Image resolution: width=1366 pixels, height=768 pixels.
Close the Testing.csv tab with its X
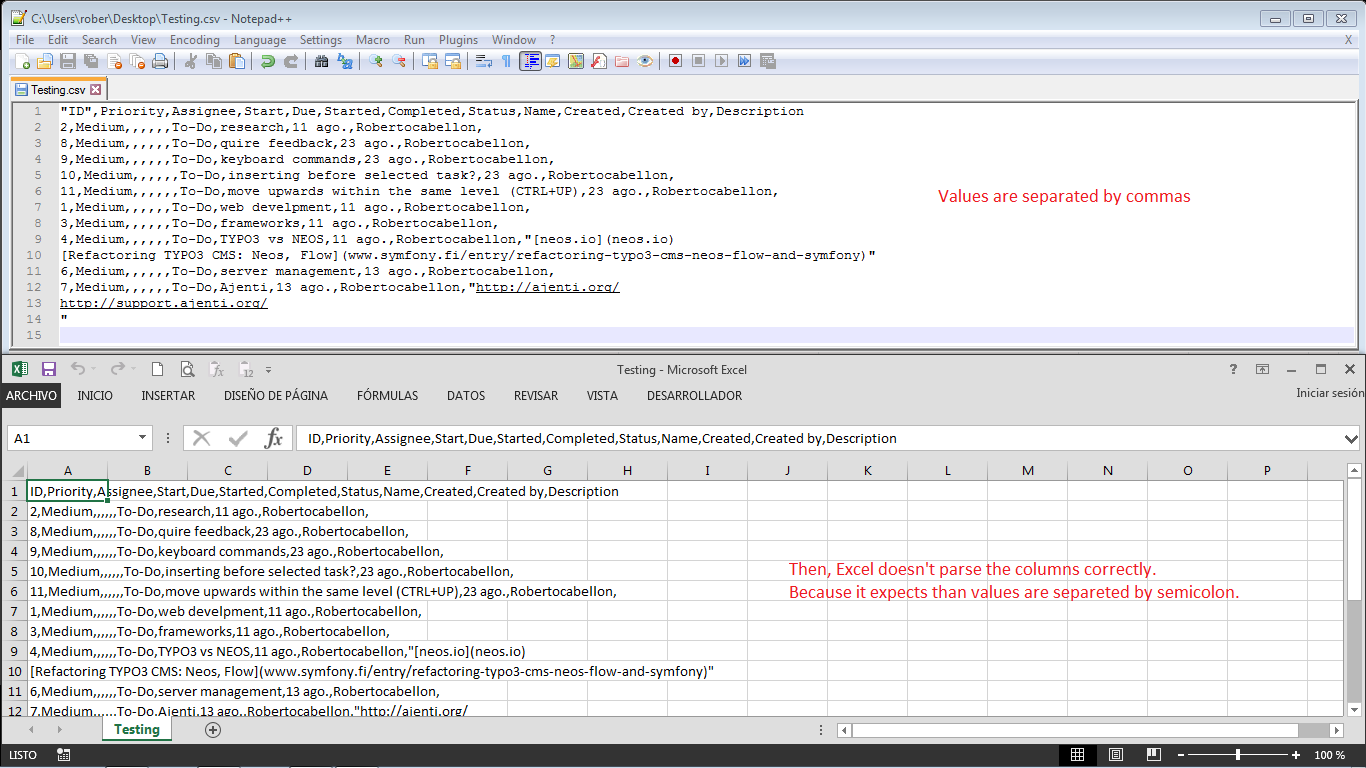coord(95,90)
